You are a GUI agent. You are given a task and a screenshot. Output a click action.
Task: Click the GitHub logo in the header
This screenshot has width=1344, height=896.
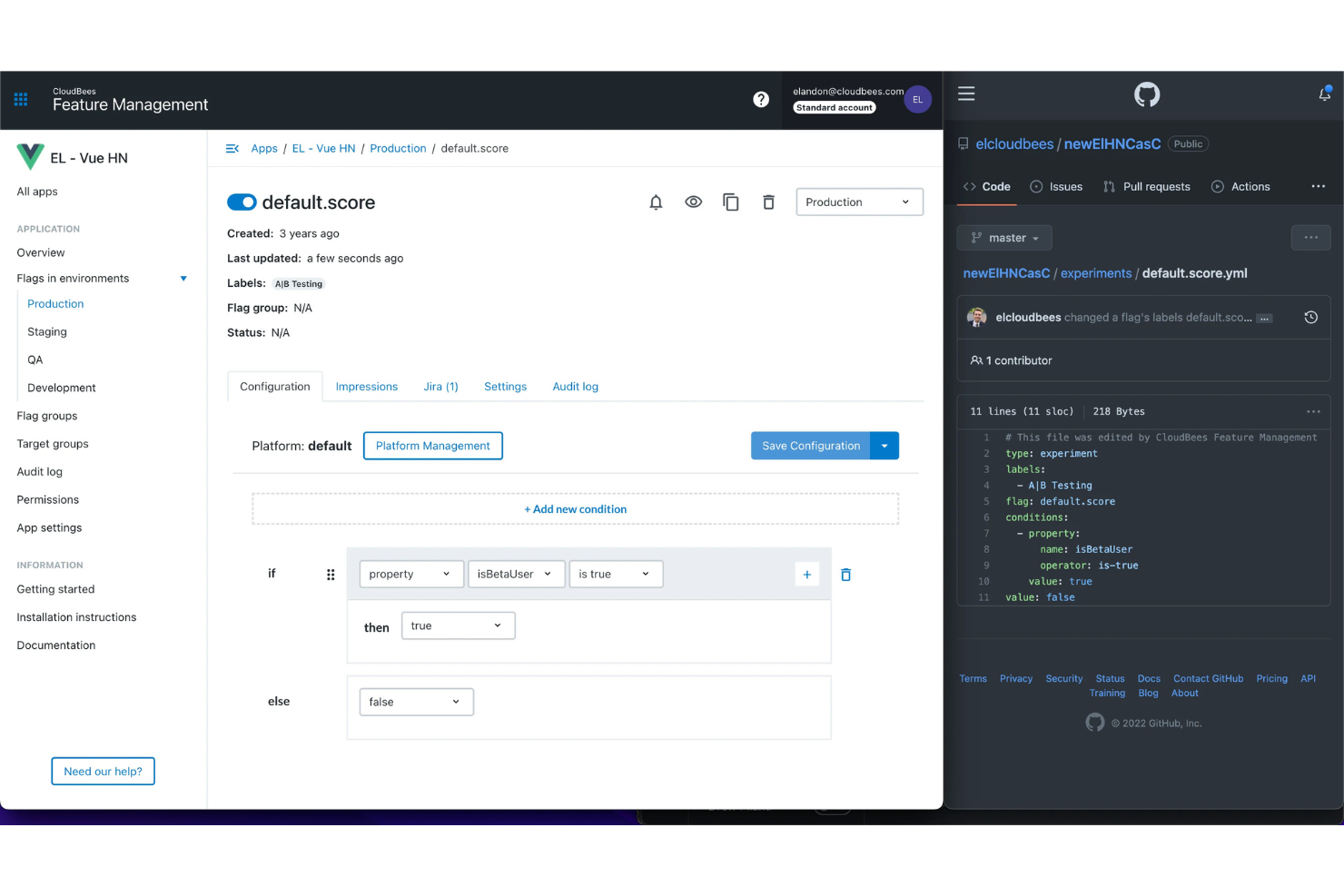(1146, 94)
